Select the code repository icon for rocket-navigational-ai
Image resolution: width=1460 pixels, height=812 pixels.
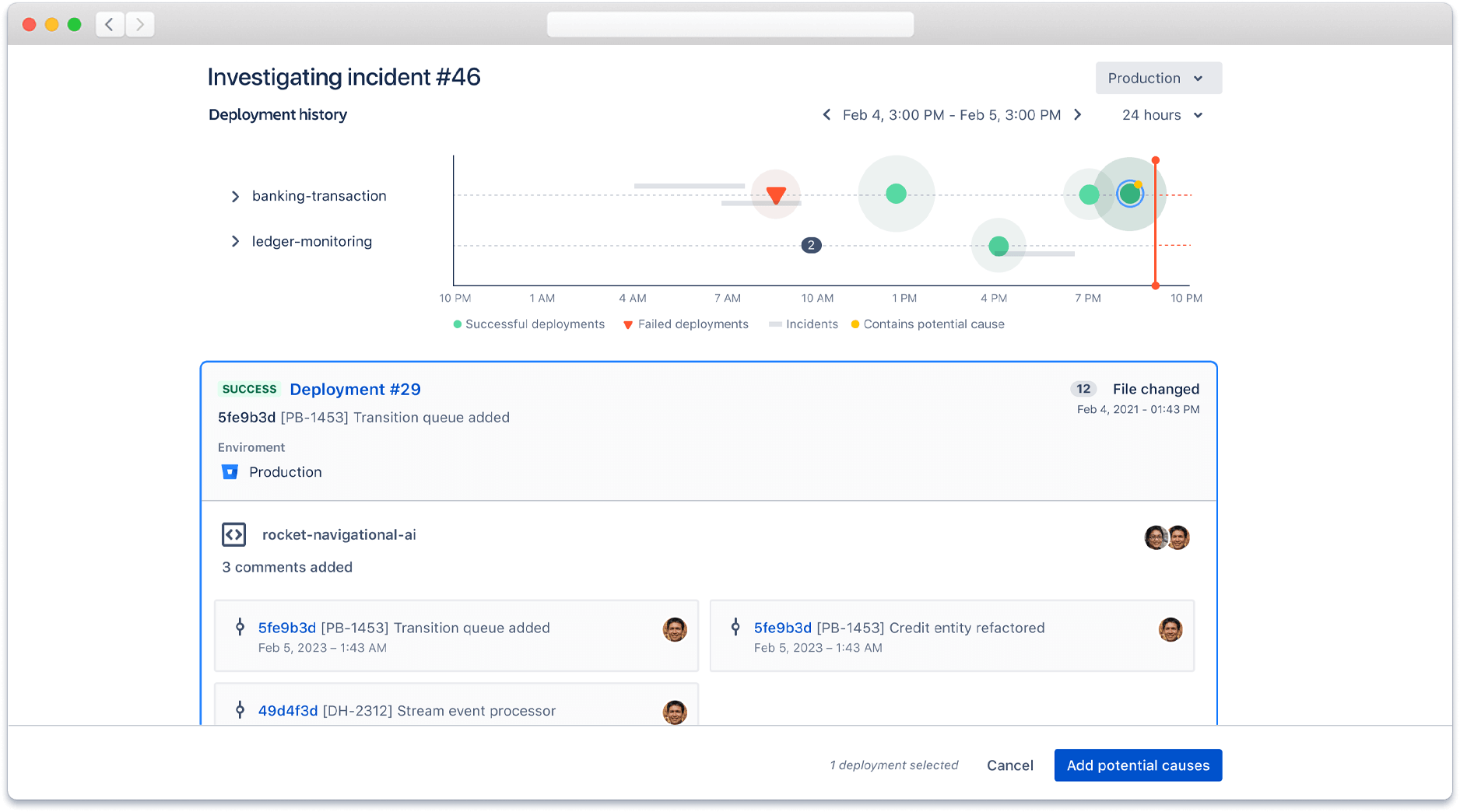tap(233, 534)
